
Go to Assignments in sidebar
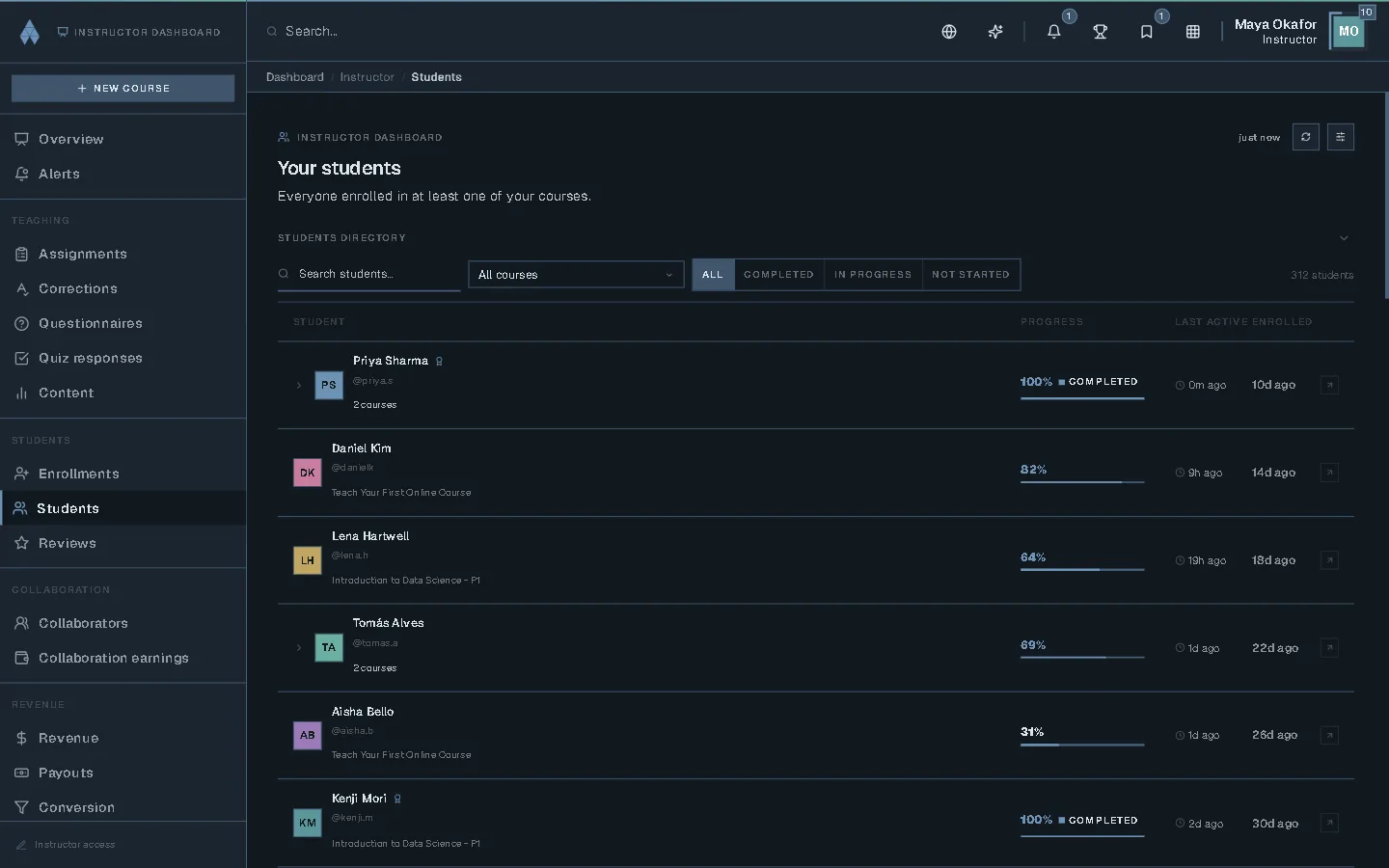[123, 254]
